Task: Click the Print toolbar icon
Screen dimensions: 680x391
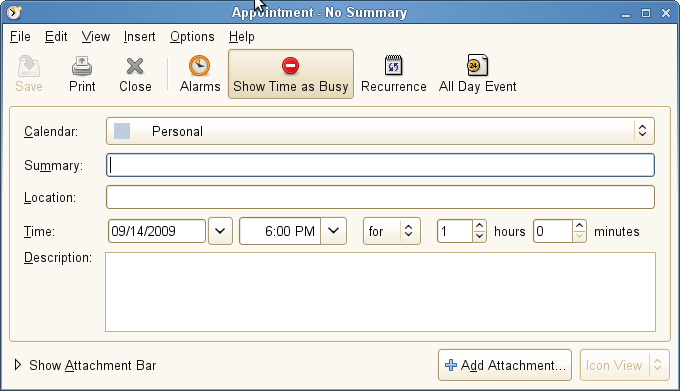Action: tap(82, 66)
